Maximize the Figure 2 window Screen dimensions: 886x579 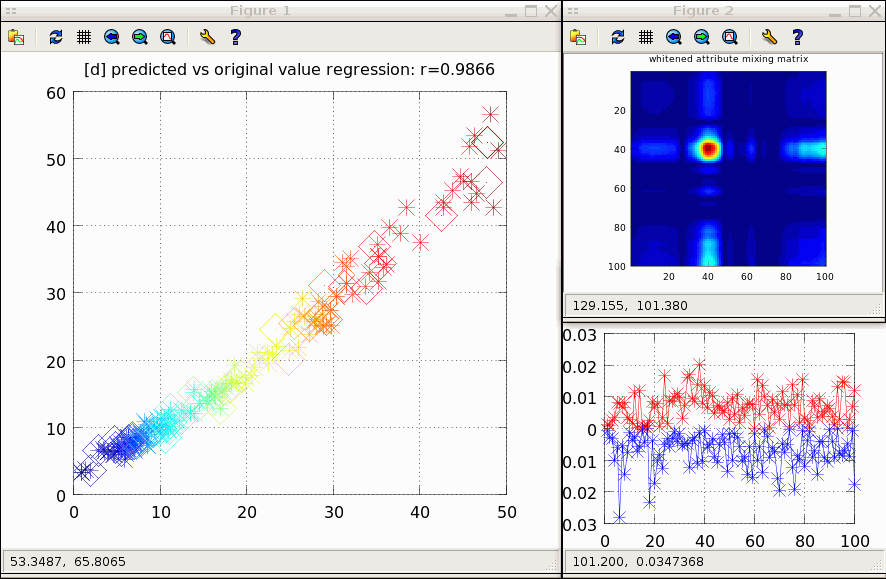(x=853, y=11)
